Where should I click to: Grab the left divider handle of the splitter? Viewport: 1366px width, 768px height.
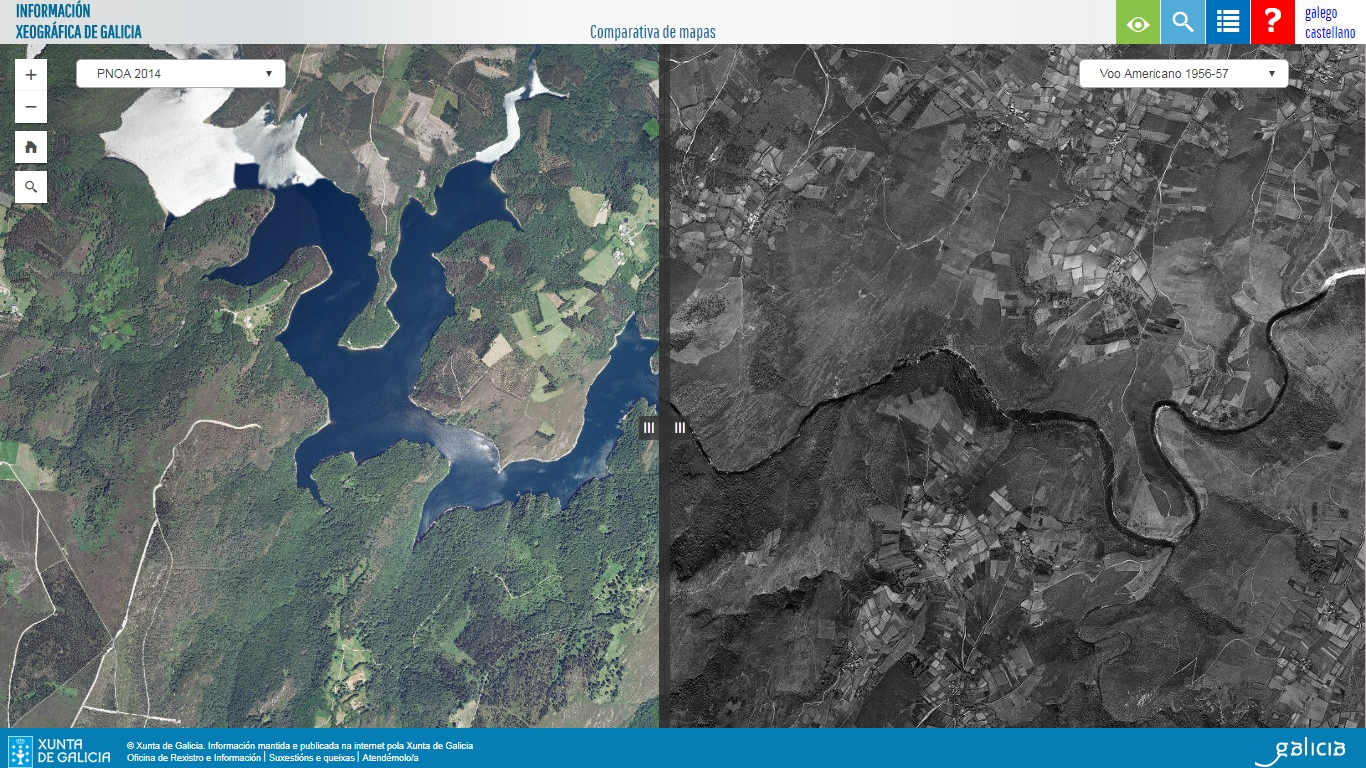[x=649, y=428]
